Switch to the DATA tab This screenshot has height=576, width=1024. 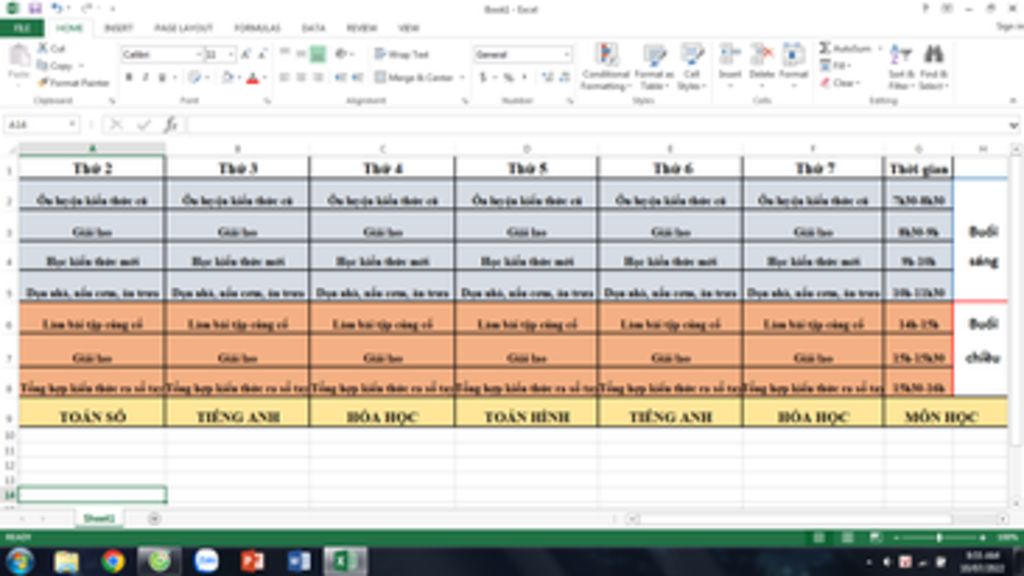tap(313, 28)
